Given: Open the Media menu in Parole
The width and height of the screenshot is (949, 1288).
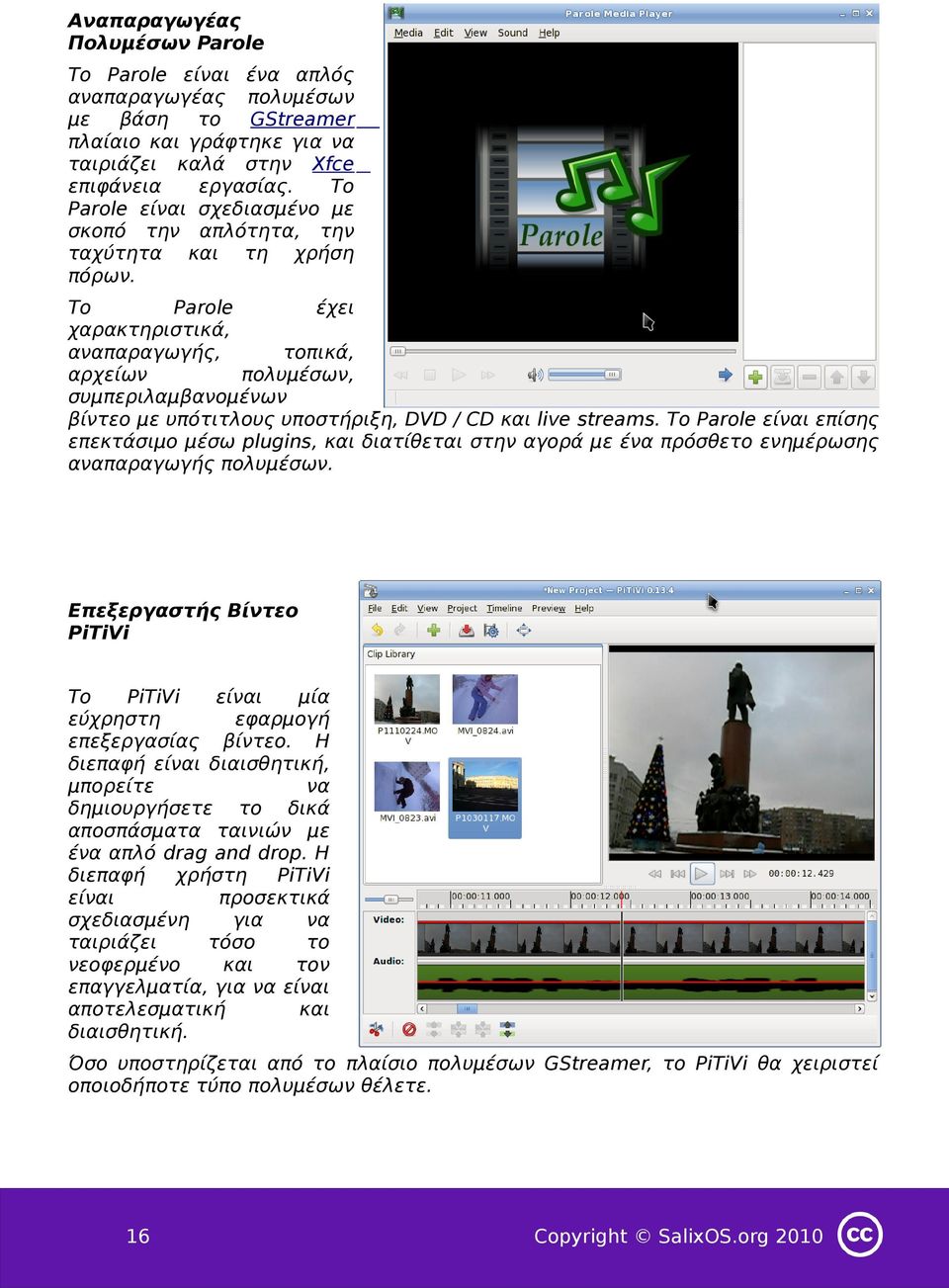Looking at the screenshot, I should click(x=408, y=33).
